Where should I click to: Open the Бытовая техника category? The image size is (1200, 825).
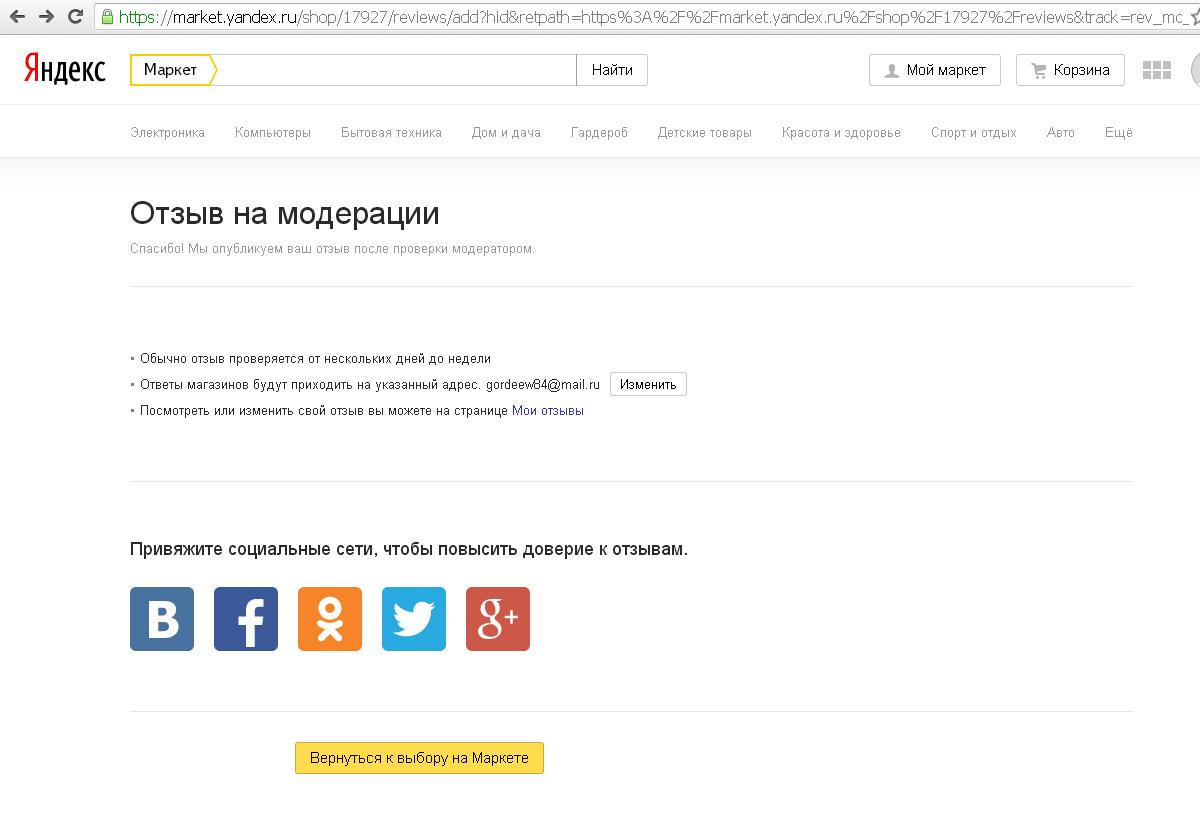(391, 132)
